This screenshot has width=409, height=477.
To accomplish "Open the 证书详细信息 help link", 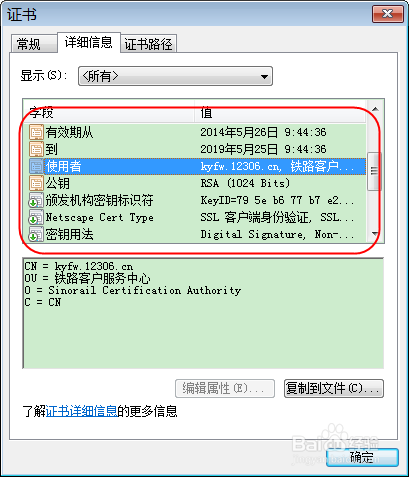I will [81, 411].
